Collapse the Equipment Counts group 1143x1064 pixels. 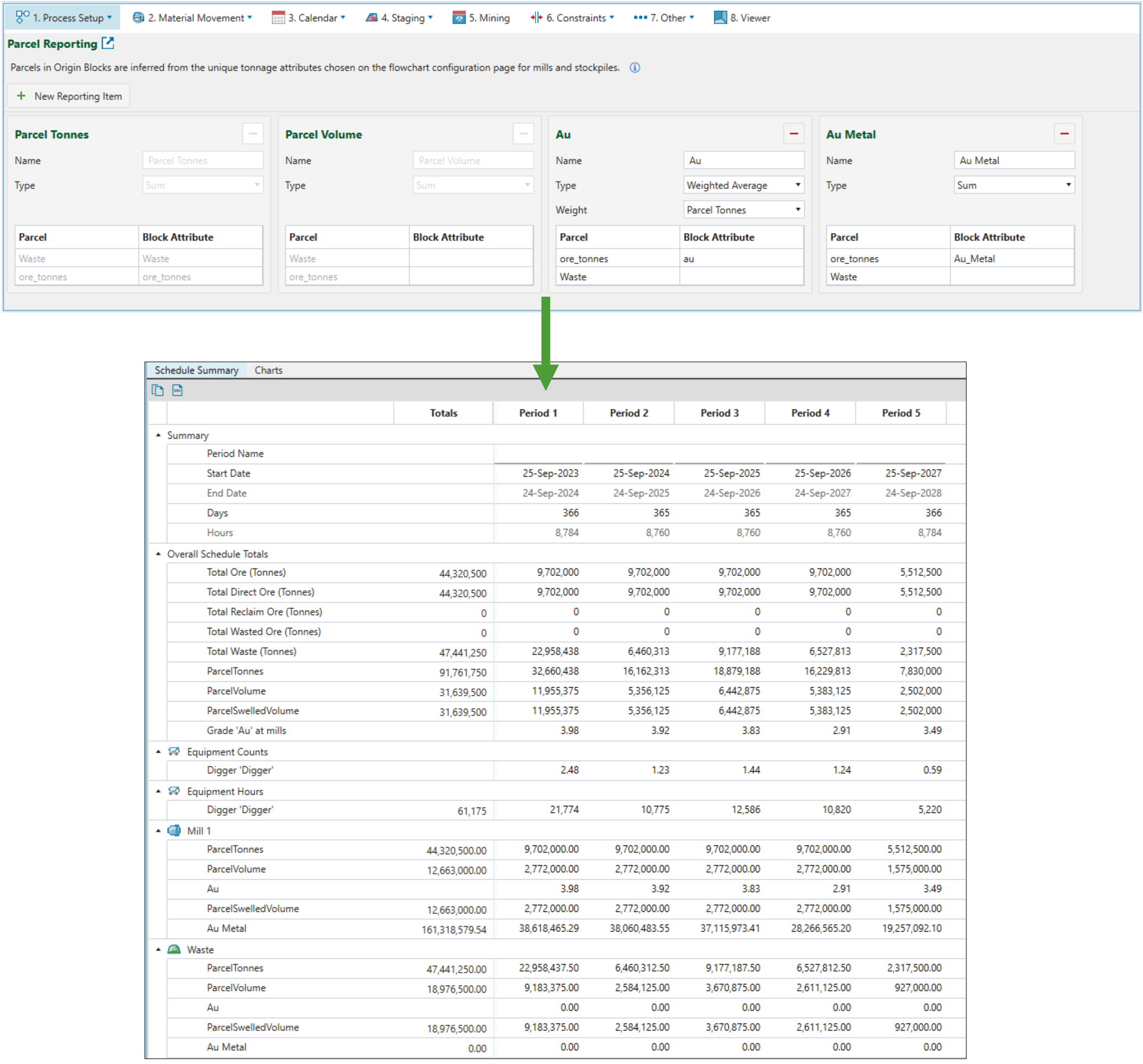(x=158, y=752)
